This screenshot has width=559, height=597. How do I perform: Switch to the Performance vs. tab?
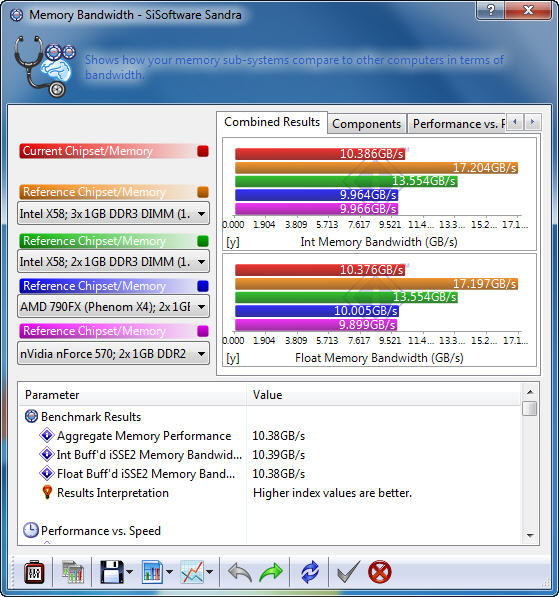tap(457, 124)
